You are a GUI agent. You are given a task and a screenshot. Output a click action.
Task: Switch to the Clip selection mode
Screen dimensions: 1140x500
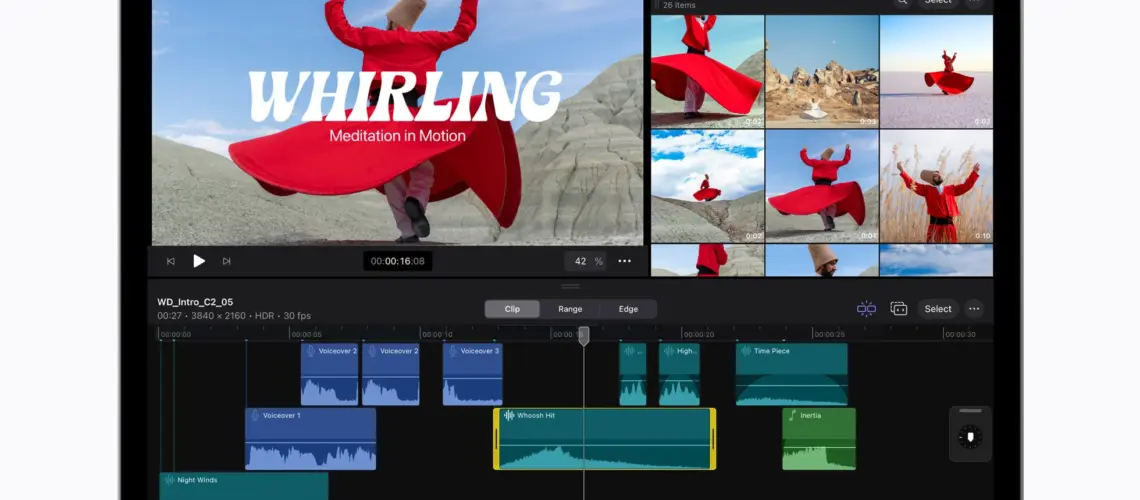[512, 309]
